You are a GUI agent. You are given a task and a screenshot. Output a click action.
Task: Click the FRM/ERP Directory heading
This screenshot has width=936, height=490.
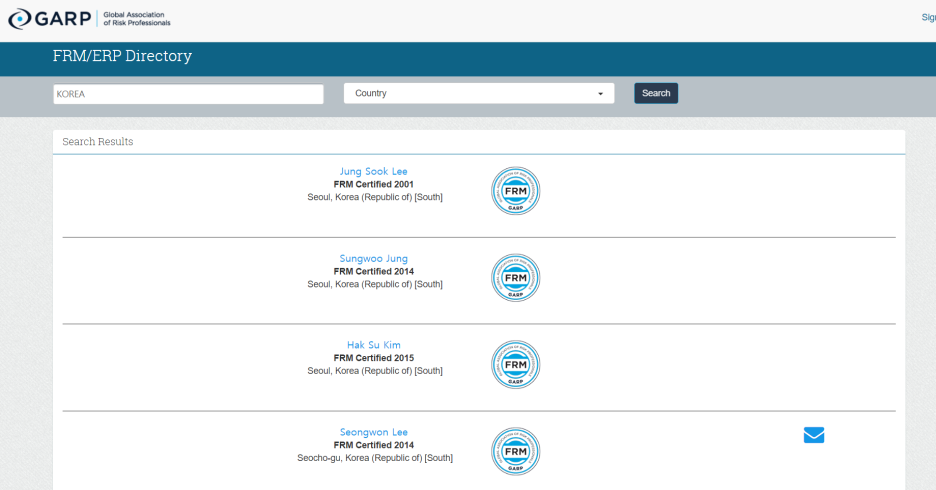pyautogui.click(x=122, y=56)
